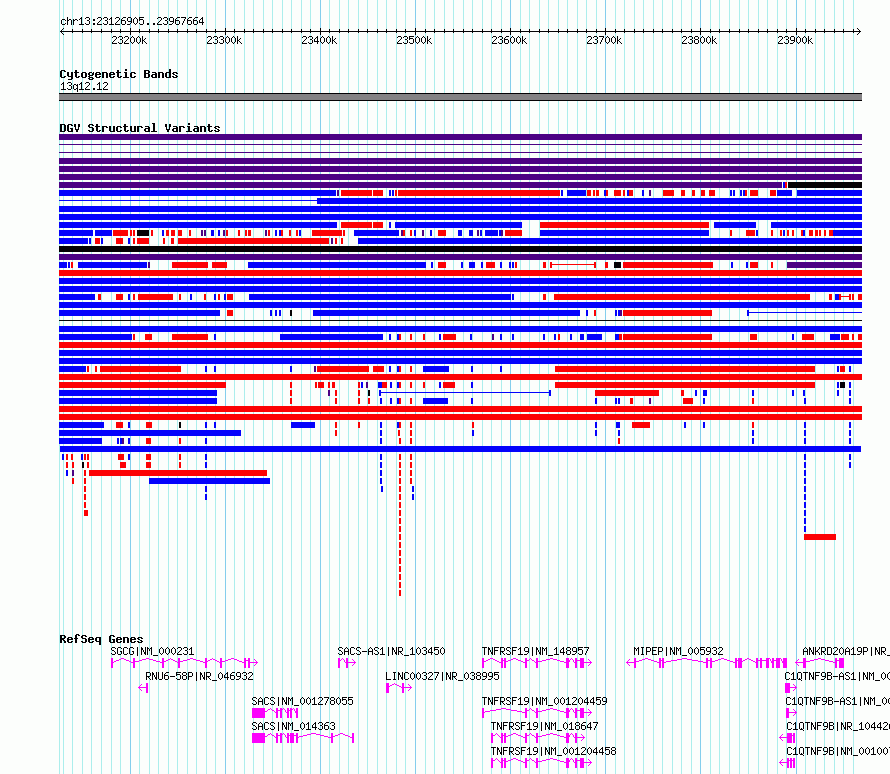The image size is (890, 774).
Task: Click the ANKRD20A19P gene label
Action: click(x=846, y=651)
